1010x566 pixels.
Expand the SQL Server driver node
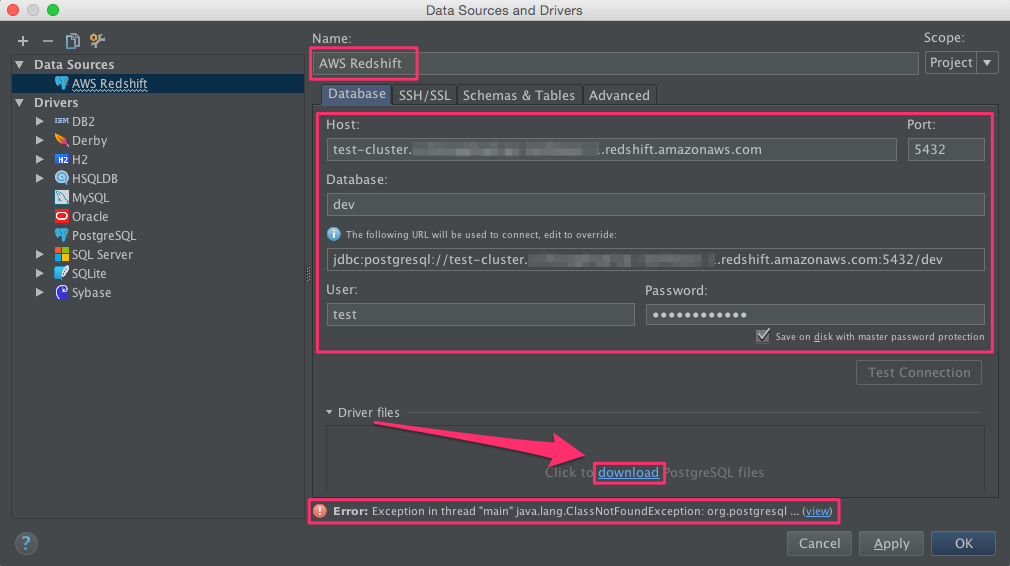(39, 254)
